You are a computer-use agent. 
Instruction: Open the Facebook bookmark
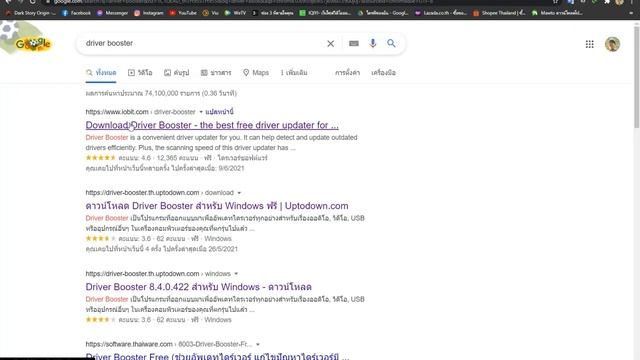click(76, 13)
